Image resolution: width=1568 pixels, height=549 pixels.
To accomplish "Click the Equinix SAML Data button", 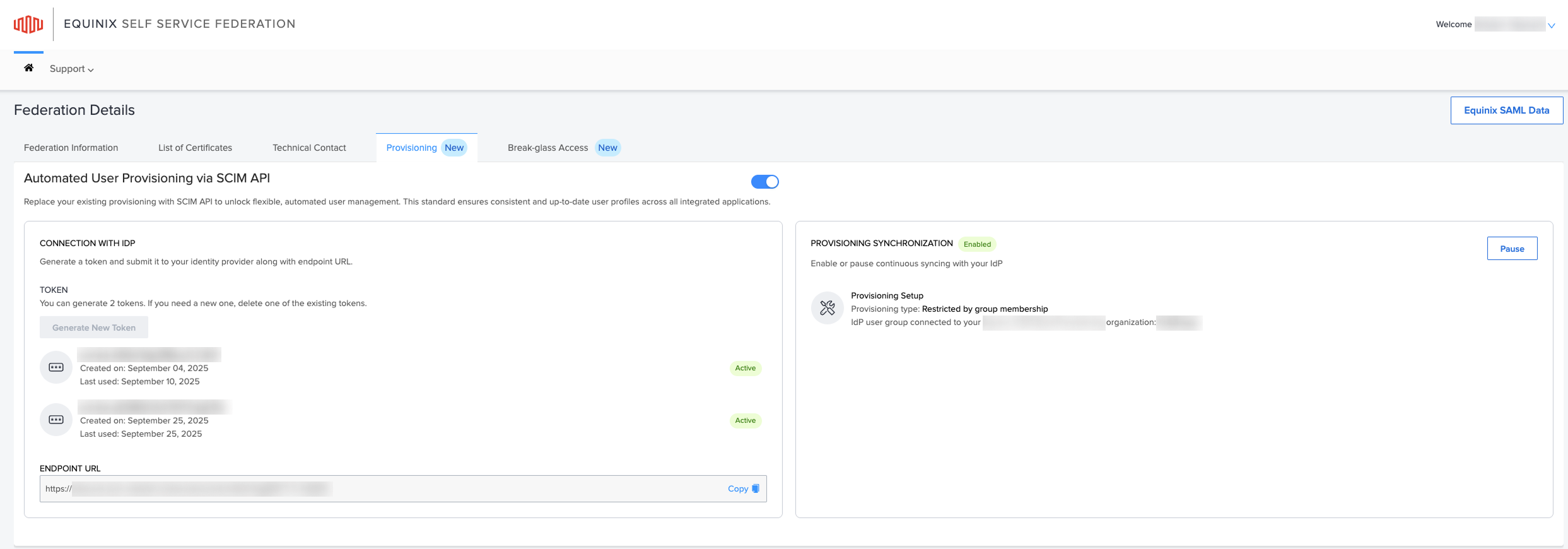I will [1506, 110].
